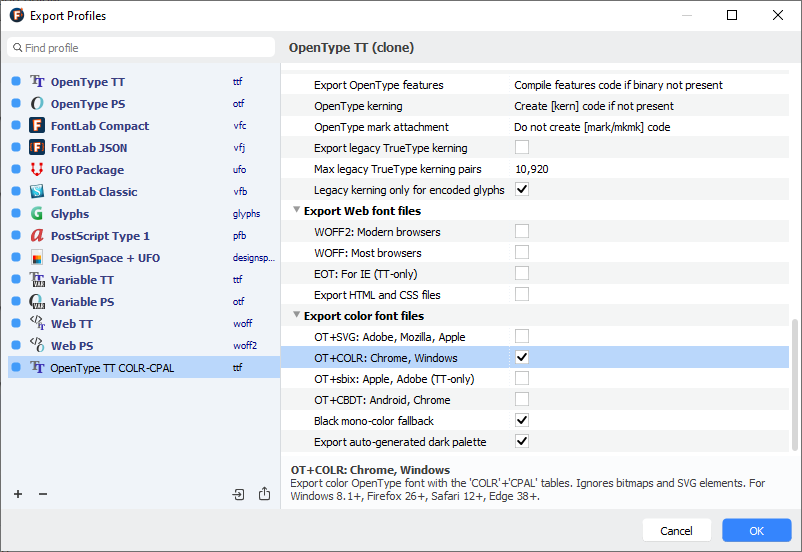Click the FontLab app icon in title bar
The height and width of the screenshot is (552, 802).
coord(17,15)
